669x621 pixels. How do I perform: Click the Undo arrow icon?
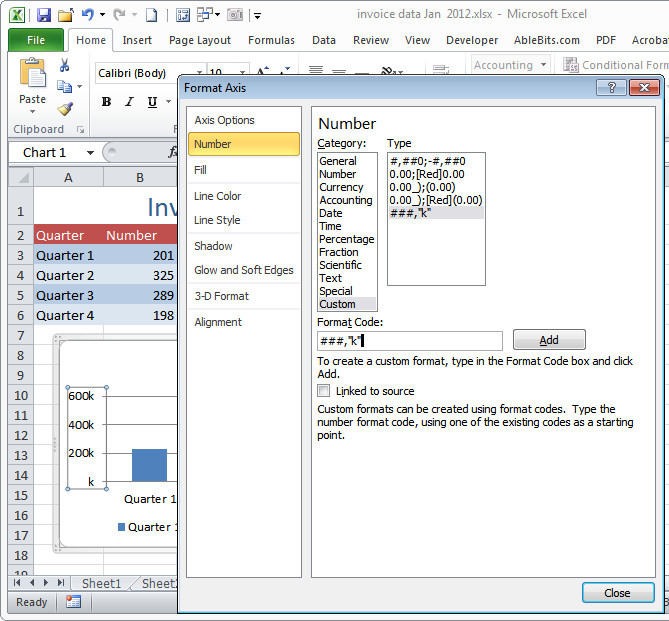click(x=87, y=15)
